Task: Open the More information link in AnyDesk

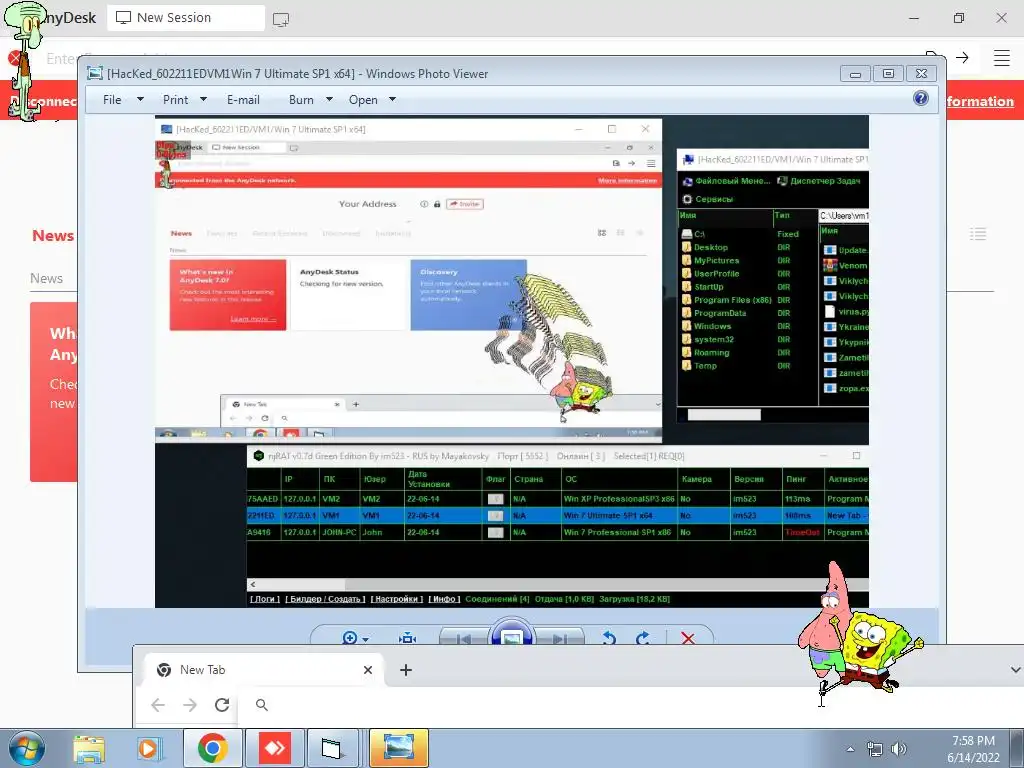Action: [980, 101]
